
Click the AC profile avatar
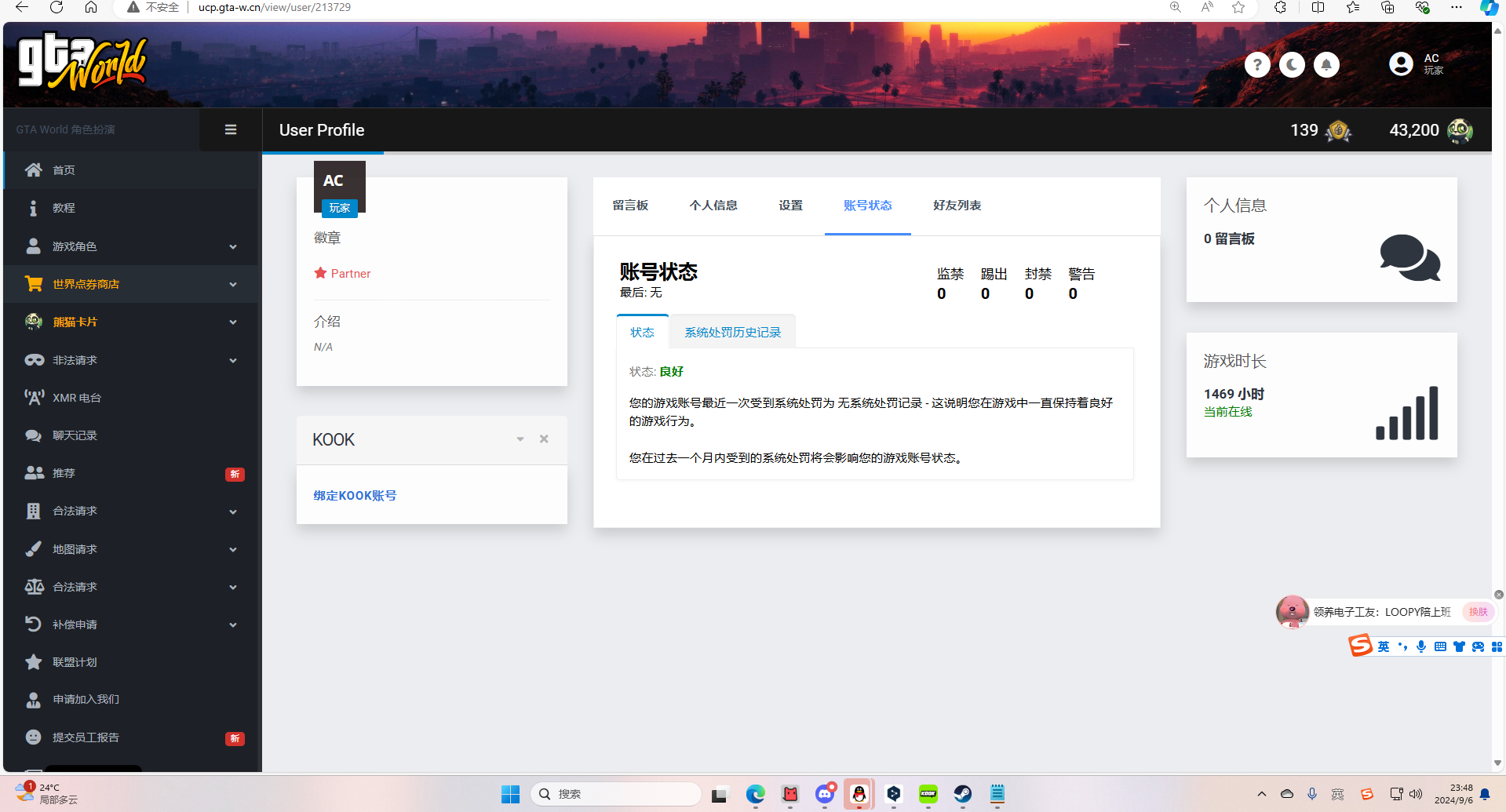tap(340, 188)
